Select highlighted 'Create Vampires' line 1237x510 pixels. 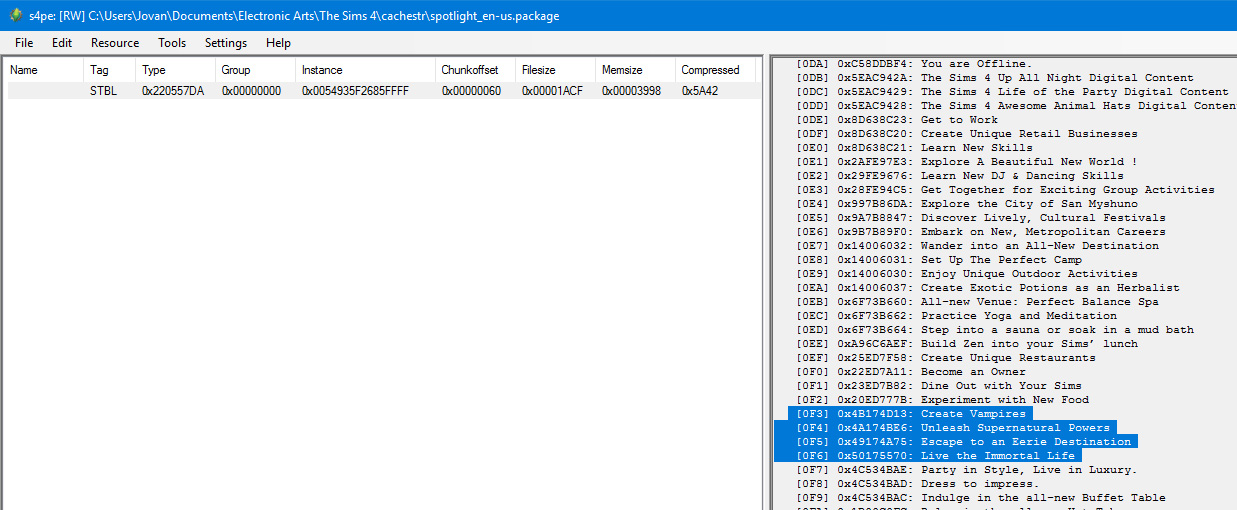coord(911,414)
